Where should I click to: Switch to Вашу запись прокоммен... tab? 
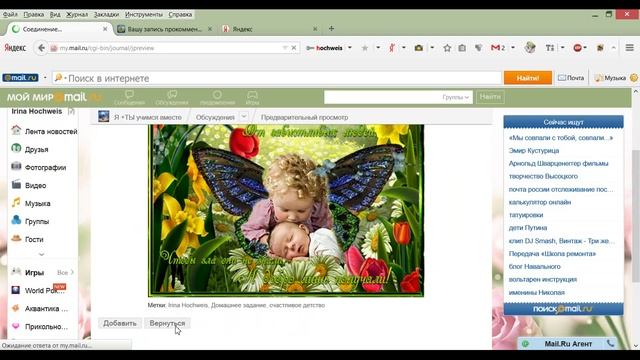click(164, 29)
